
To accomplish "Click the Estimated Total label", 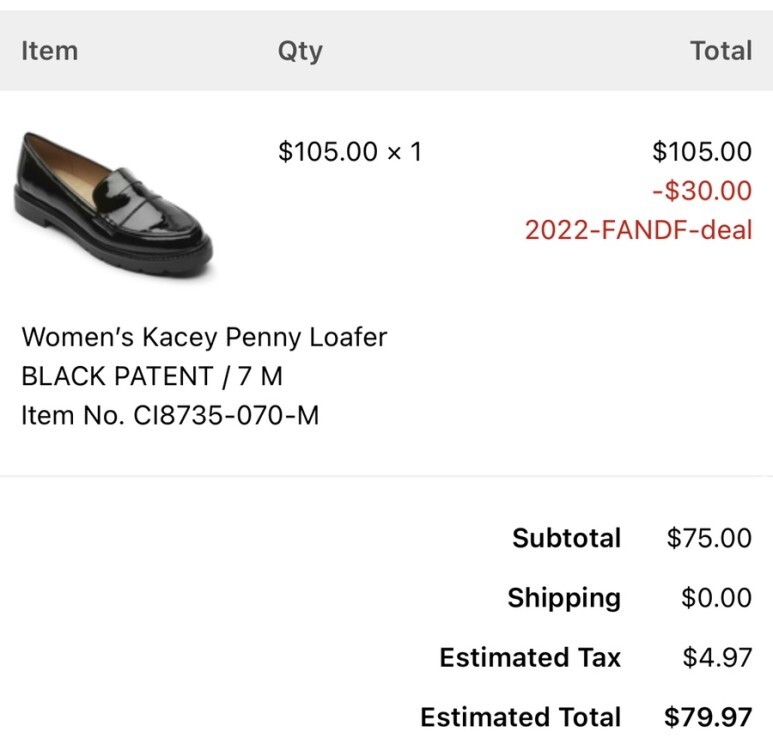I will click(521, 717).
